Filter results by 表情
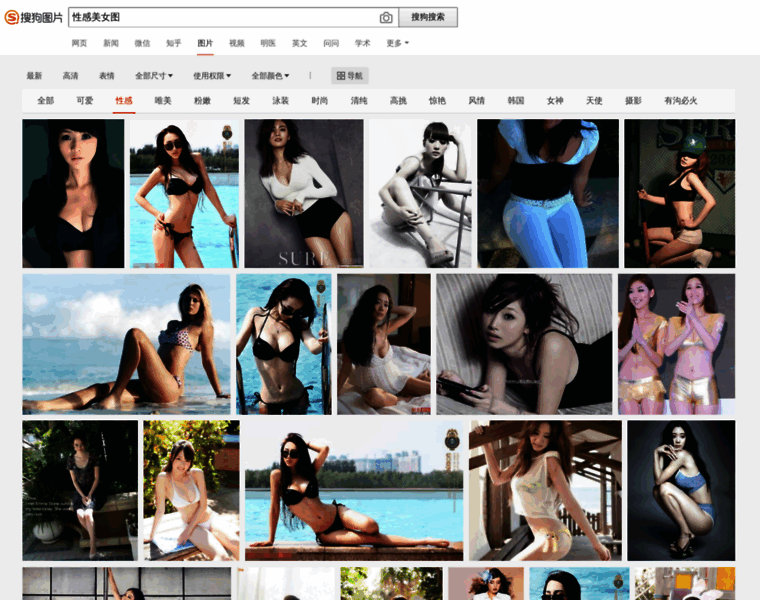The width and height of the screenshot is (760, 600). 107,76
